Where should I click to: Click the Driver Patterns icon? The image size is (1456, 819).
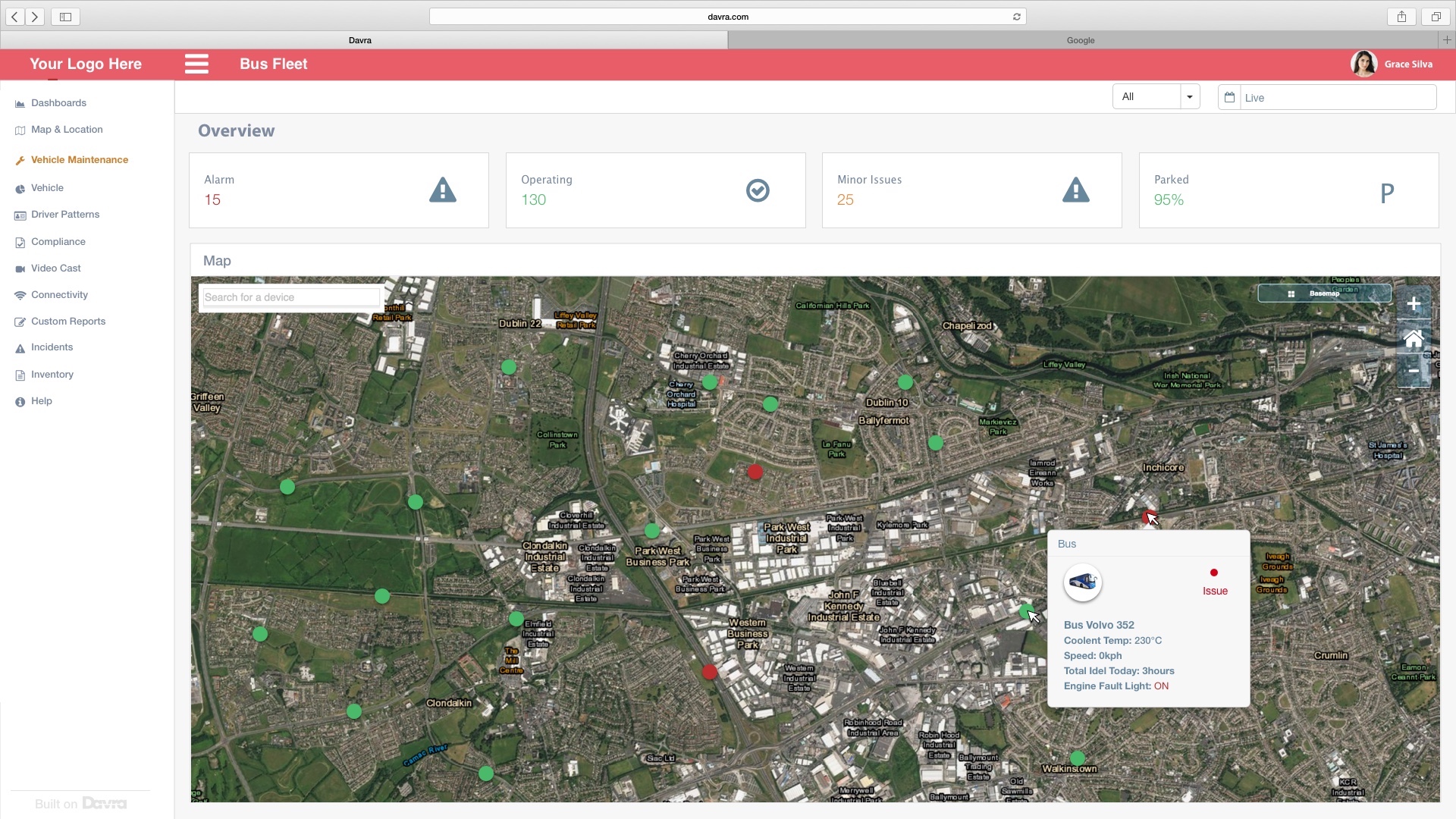20,215
